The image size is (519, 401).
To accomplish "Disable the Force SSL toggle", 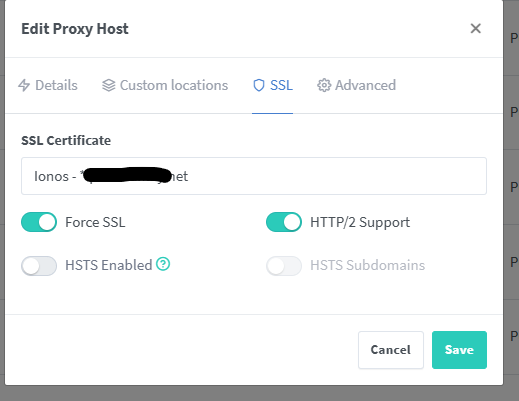I will (39, 222).
